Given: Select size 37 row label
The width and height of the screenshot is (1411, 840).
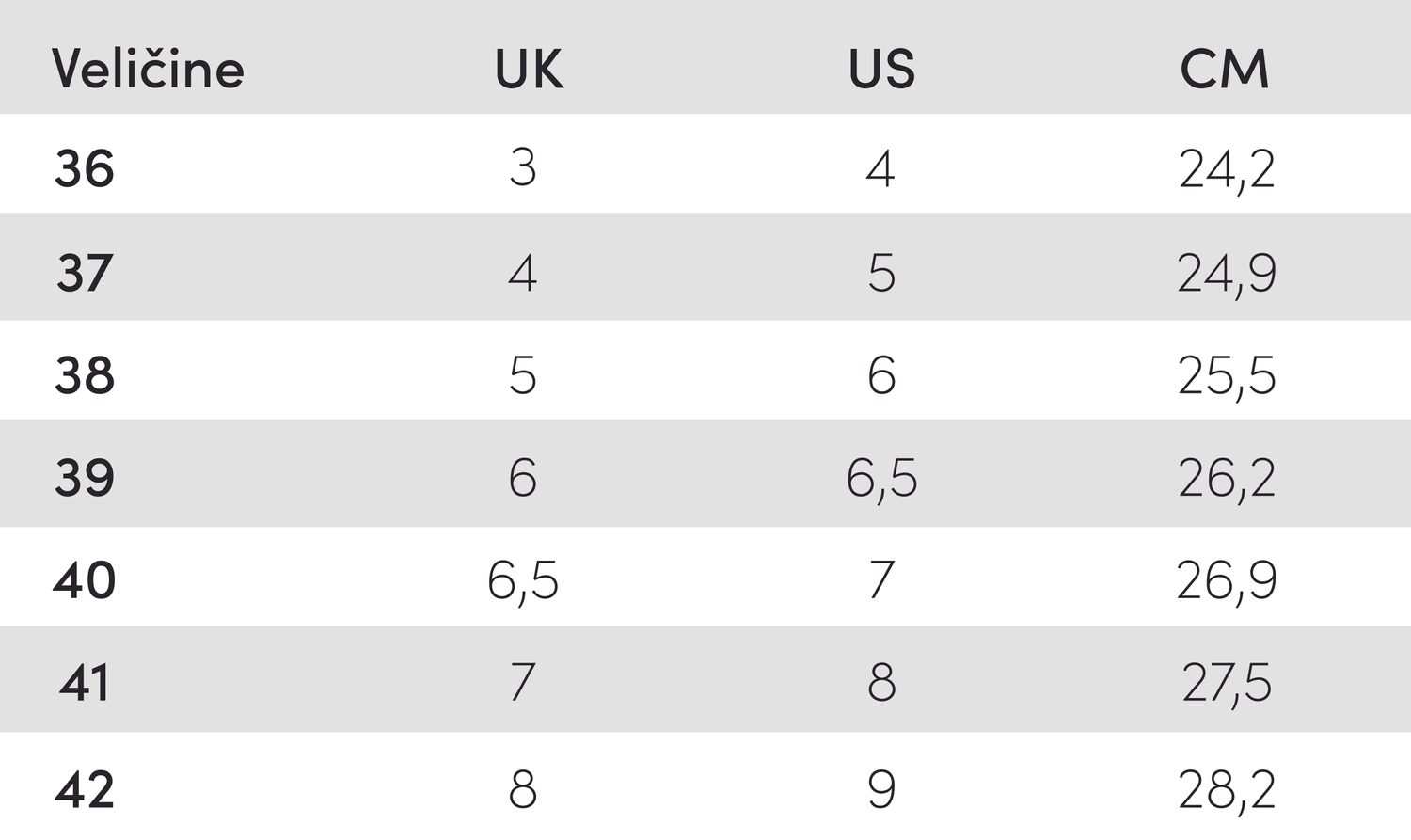Looking at the screenshot, I should click(x=85, y=273).
